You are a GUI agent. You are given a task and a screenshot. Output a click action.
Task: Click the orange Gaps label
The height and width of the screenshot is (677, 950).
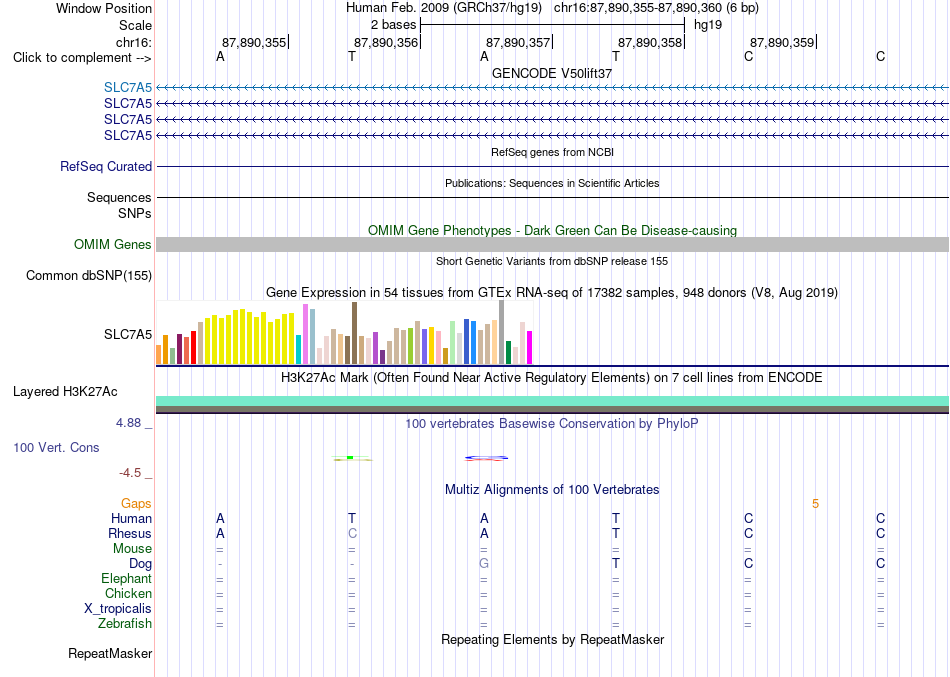136,504
